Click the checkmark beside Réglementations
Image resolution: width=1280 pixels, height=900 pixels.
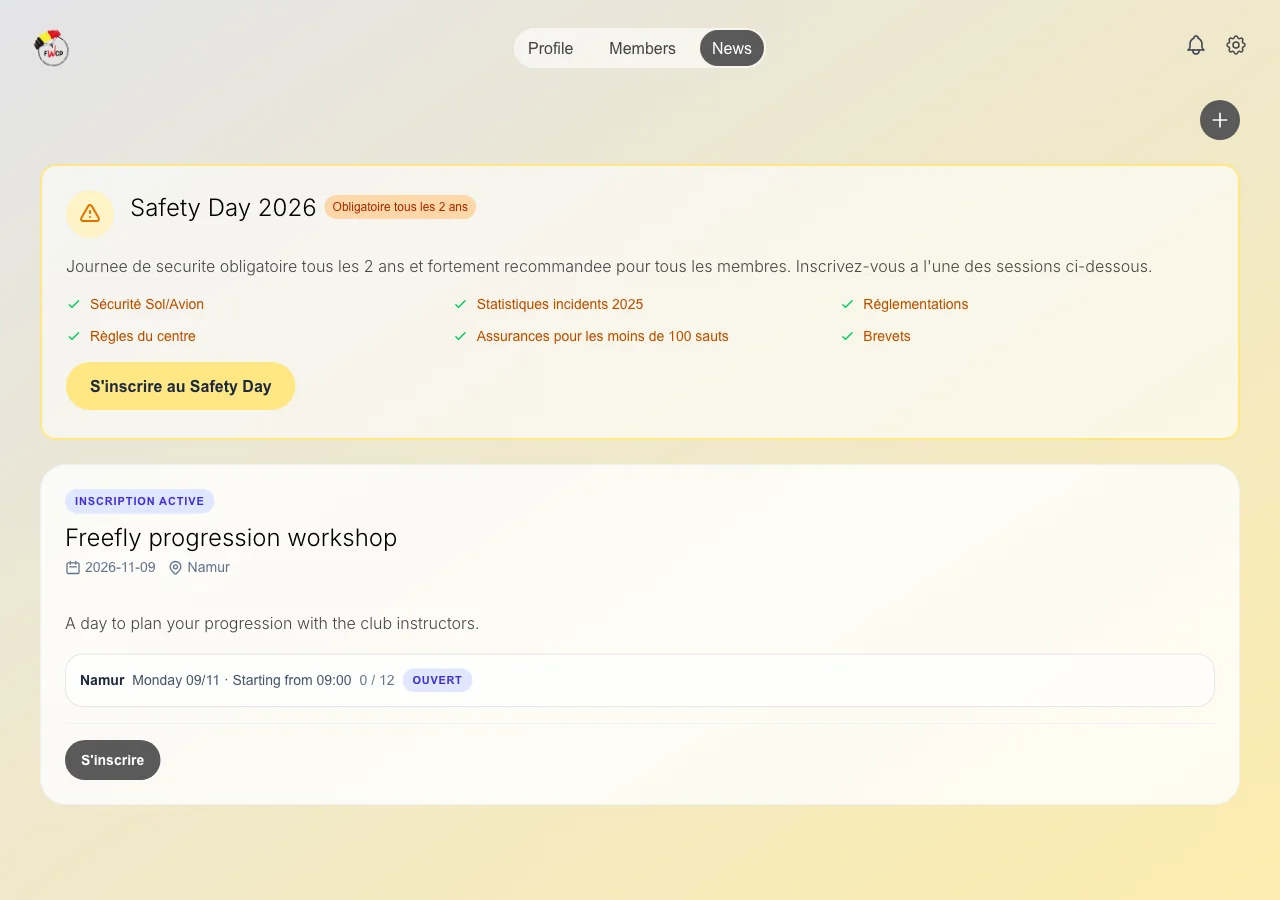[x=848, y=304]
